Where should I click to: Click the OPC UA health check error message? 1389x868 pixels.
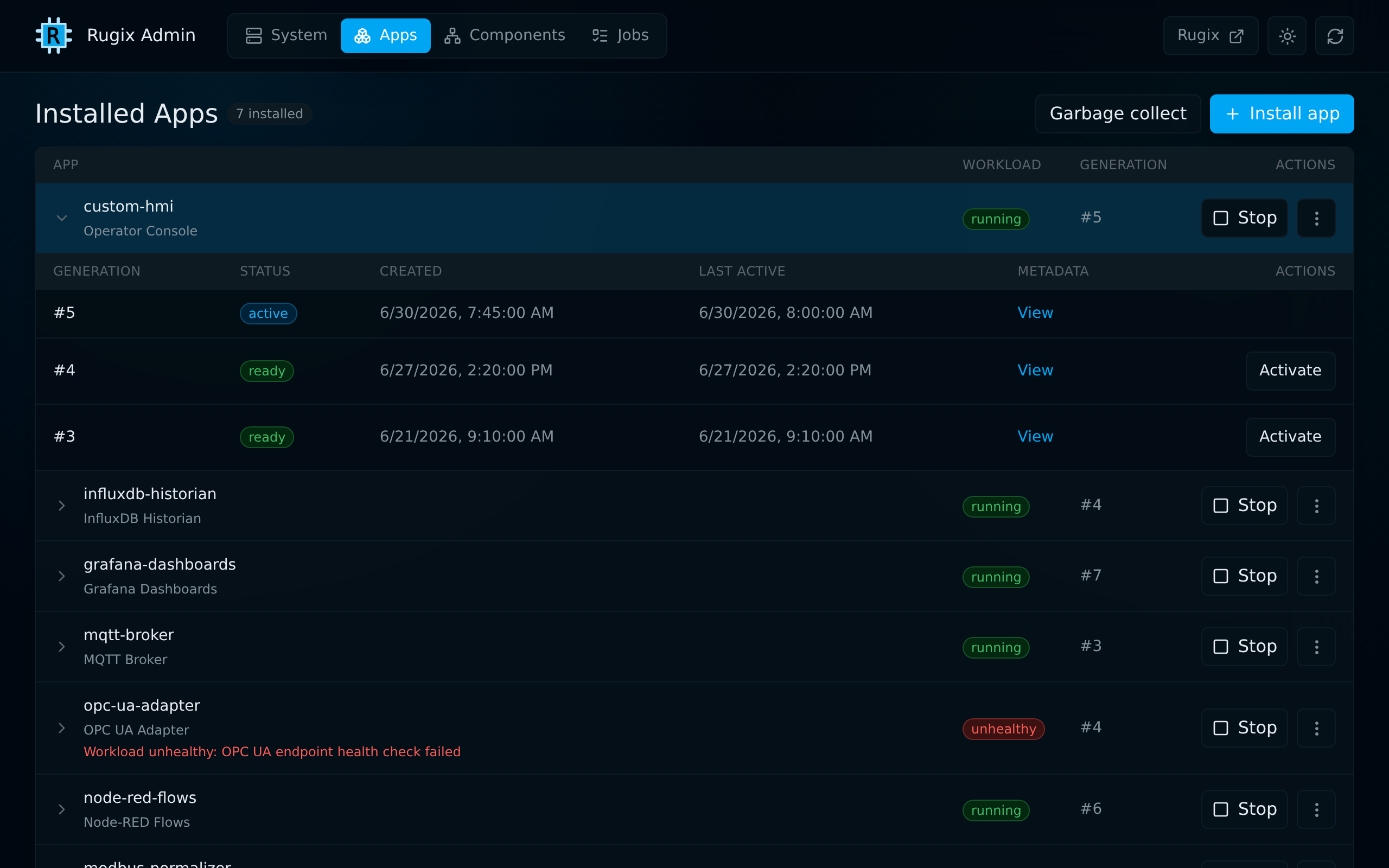point(272,752)
